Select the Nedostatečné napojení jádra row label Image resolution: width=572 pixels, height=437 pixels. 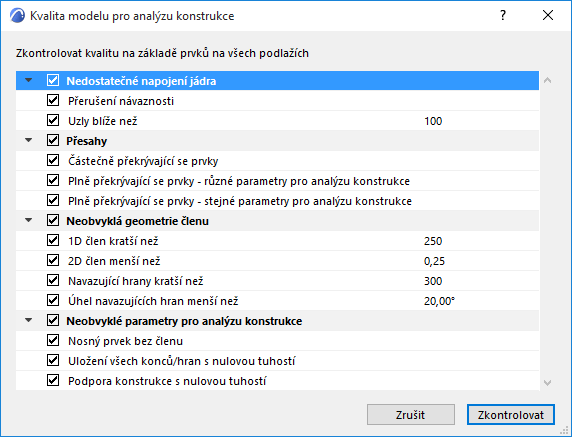[141, 81]
